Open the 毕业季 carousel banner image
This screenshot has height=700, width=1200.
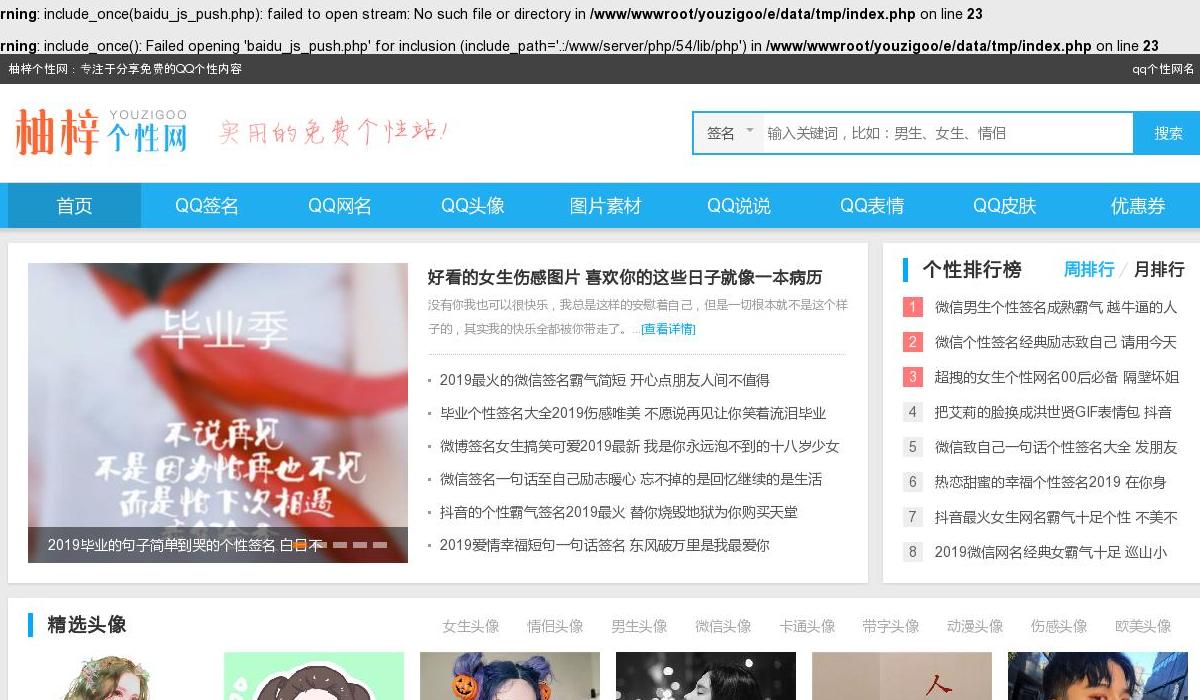click(x=218, y=412)
